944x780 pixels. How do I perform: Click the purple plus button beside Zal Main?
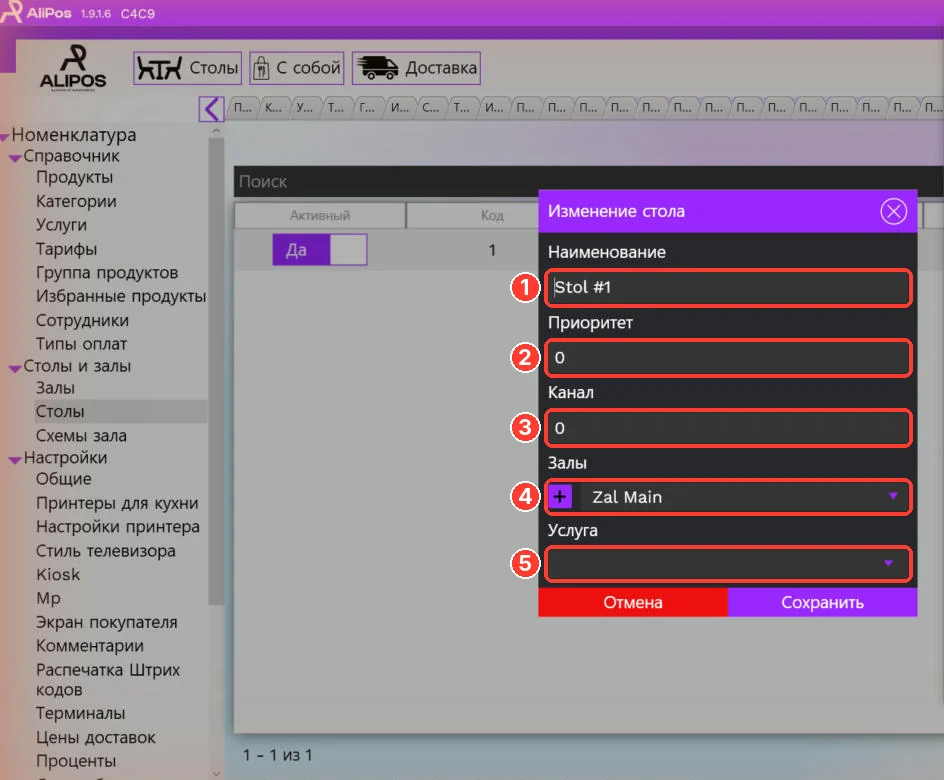(x=560, y=497)
